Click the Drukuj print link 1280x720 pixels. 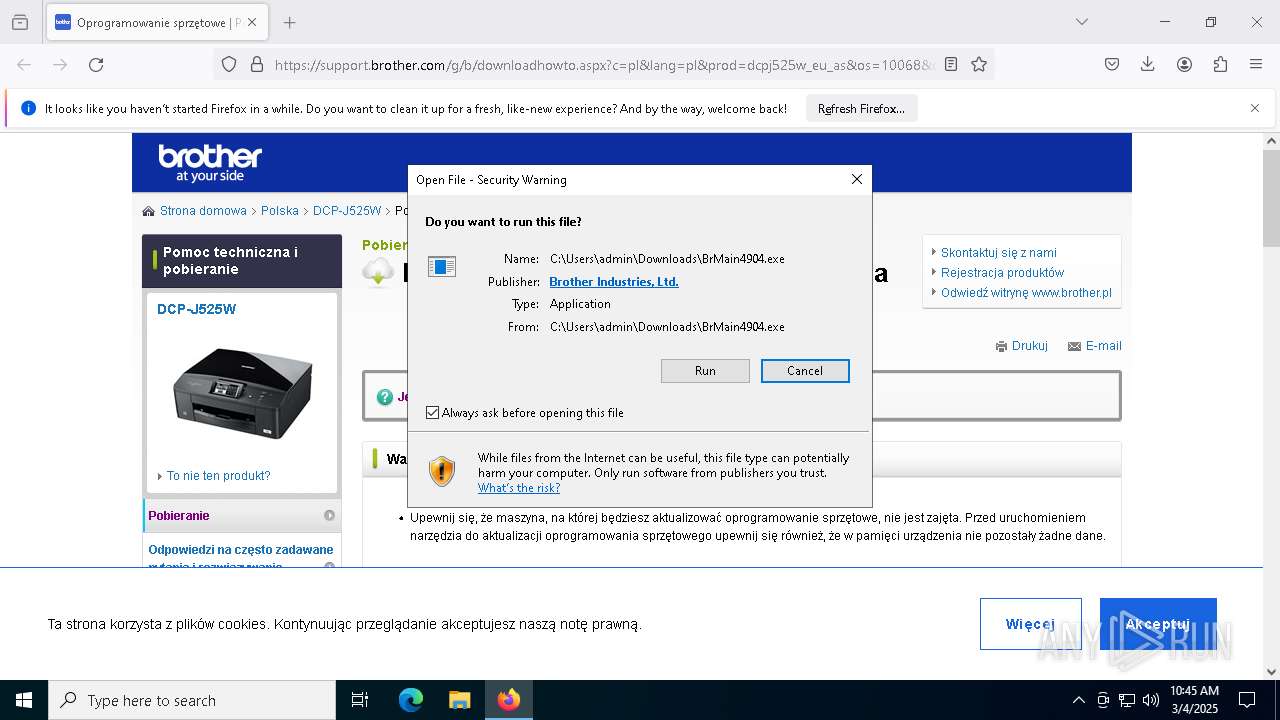point(1029,346)
